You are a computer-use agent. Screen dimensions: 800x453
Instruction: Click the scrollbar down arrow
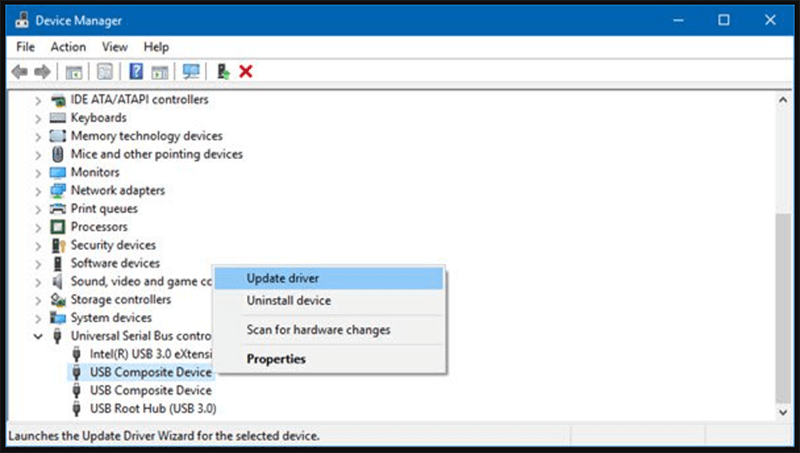(783, 412)
